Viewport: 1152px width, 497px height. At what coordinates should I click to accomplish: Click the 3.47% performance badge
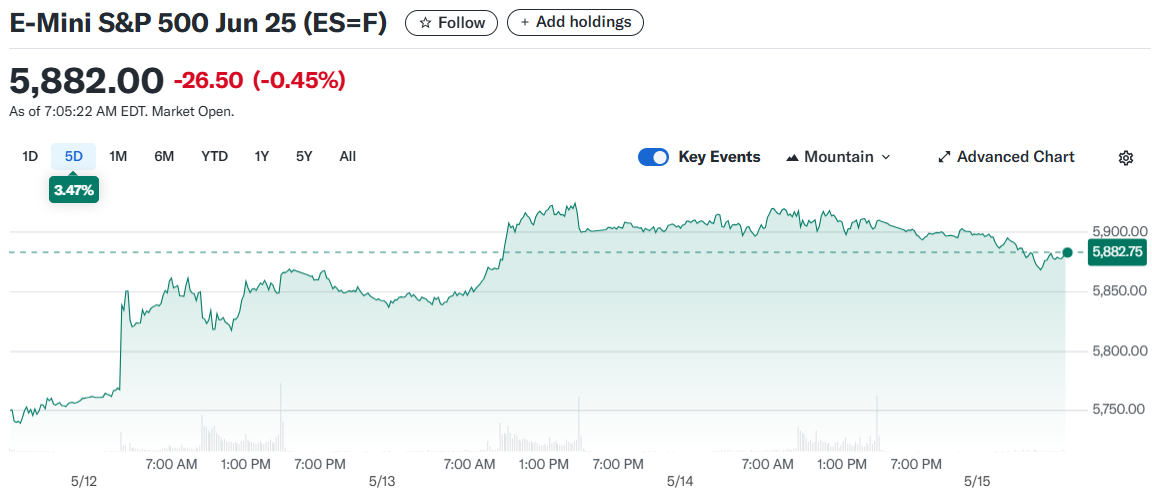tap(73, 190)
